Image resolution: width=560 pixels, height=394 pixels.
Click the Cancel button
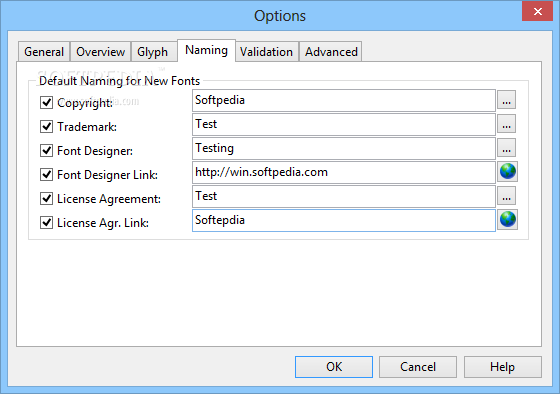pyautogui.click(x=418, y=367)
